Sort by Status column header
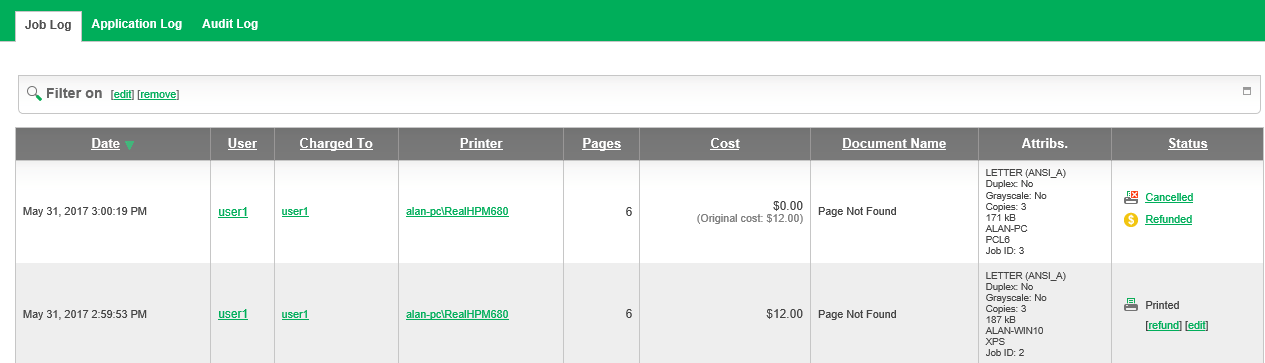 click(1188, 144)
